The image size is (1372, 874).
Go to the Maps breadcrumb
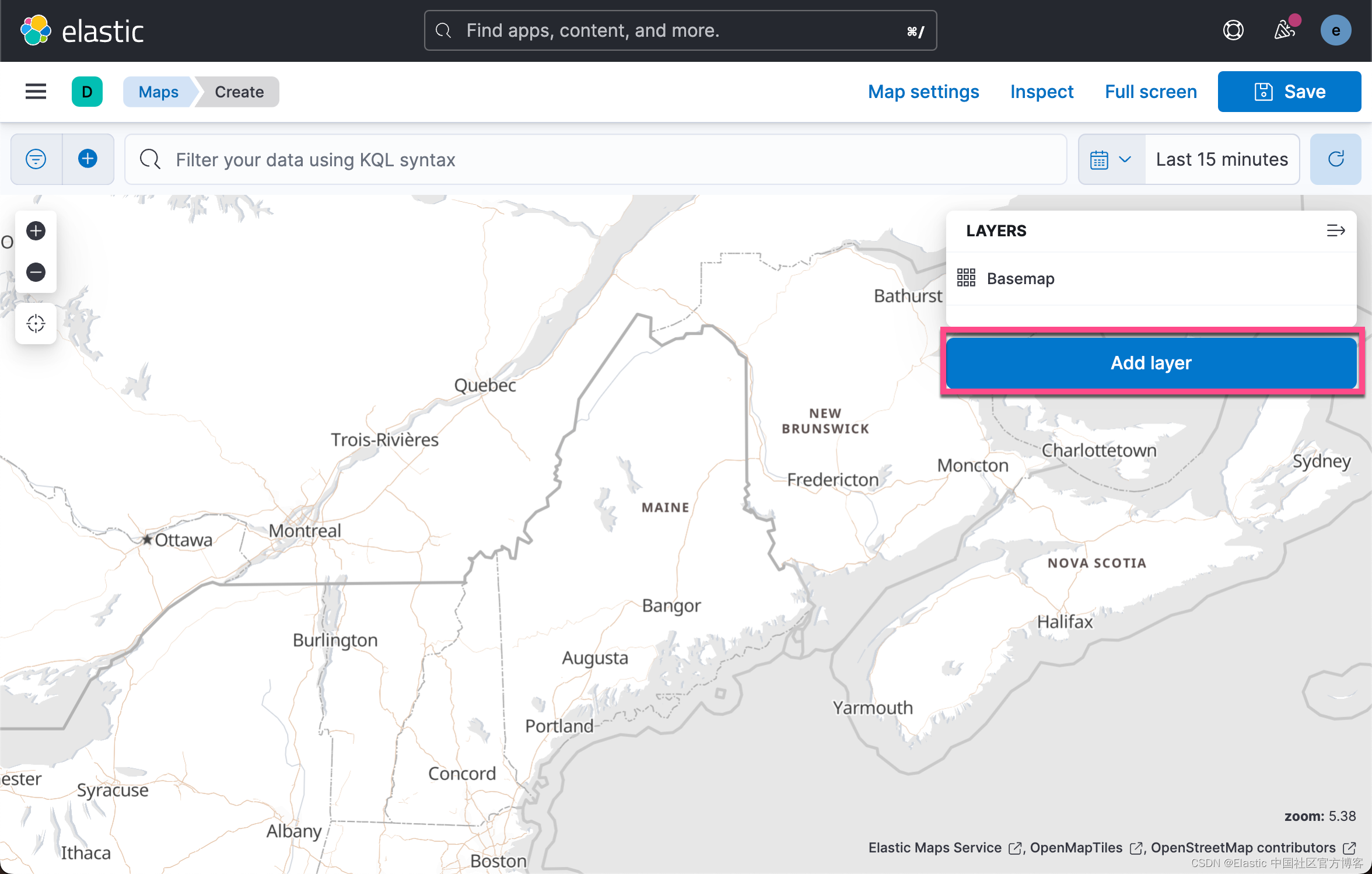pyautogui.click(x=158, y=92)
